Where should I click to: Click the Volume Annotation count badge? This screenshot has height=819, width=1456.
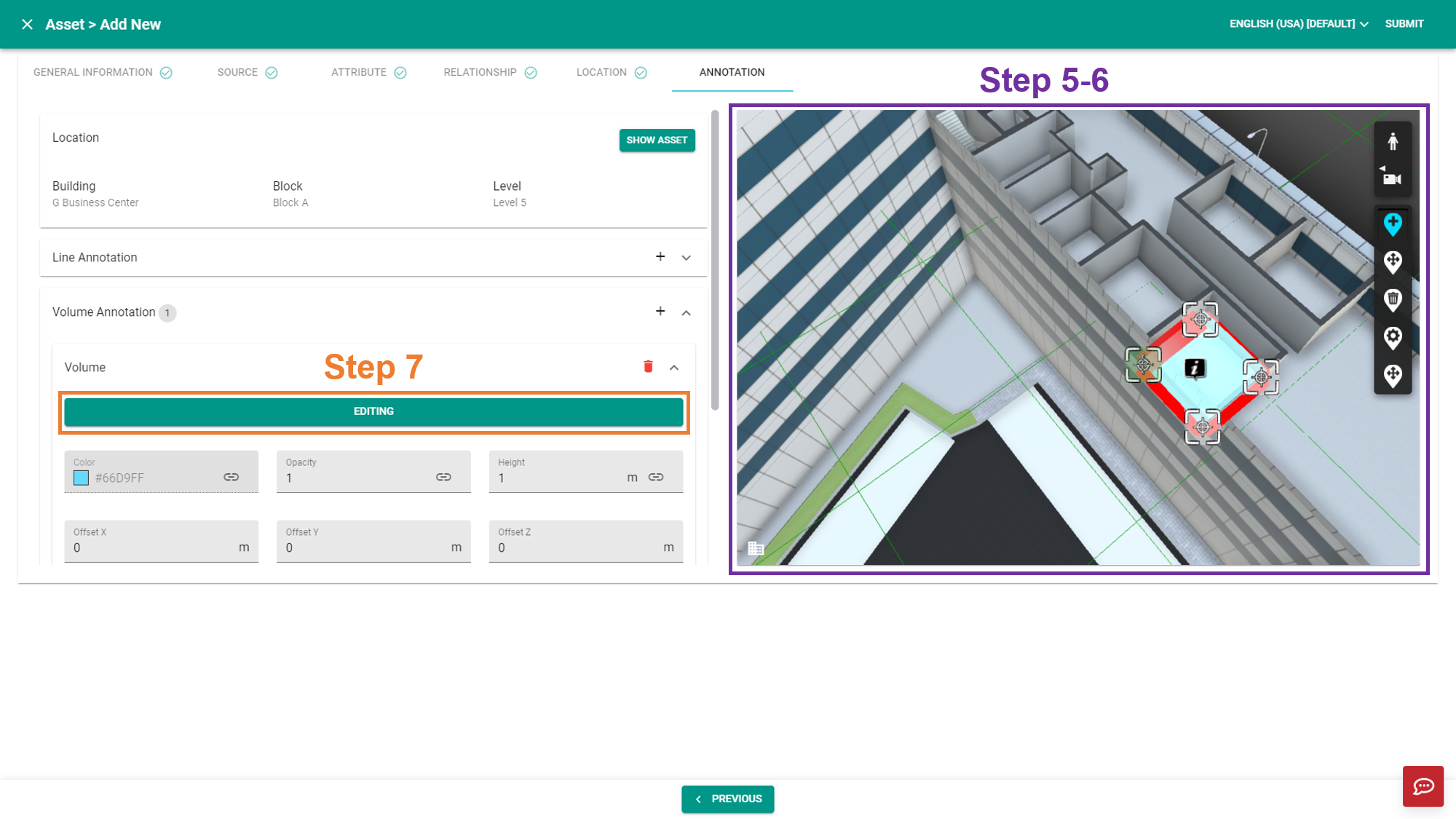pos(167,313)
